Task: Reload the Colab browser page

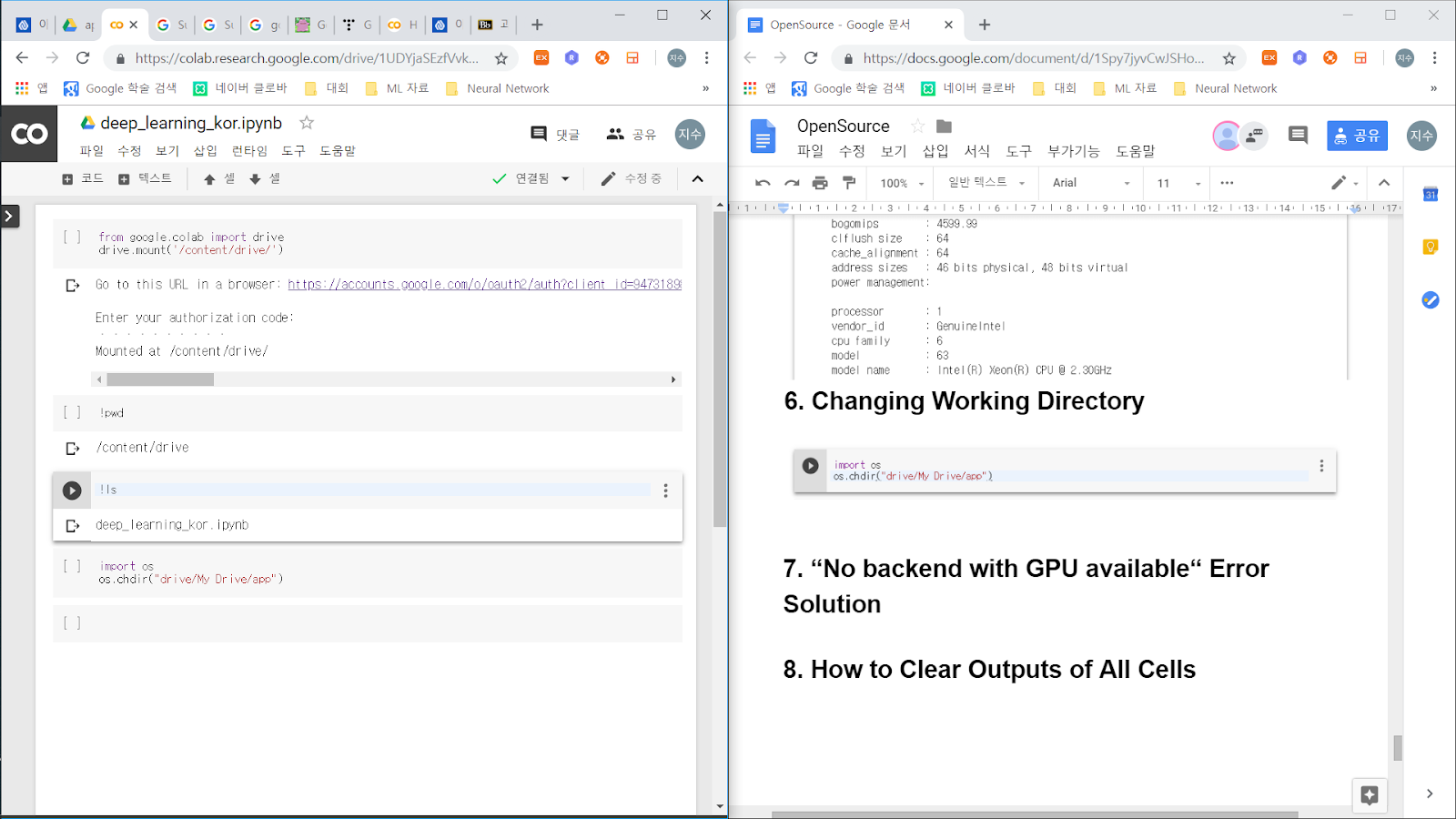Action: pos(83,57)
